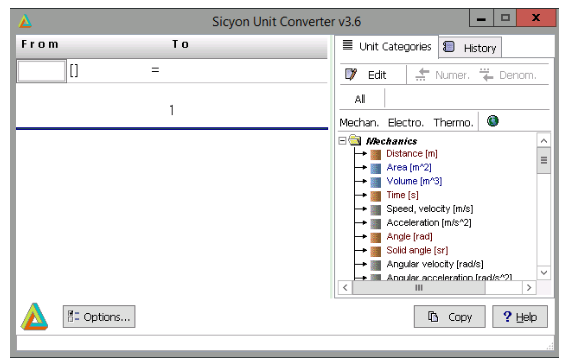The image size is (564, 364).
Task: Click the tree's vertical scrollbar up arrow
Action: tap(543, 141)
